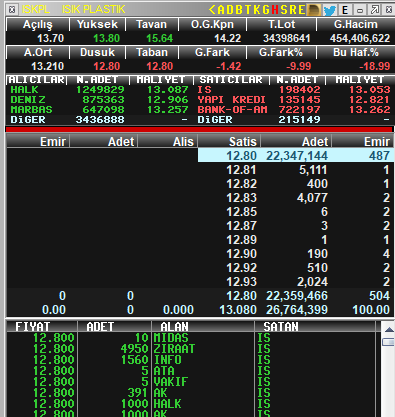Click the Taban column header
The image size is (395, 417).
[152, 52]
